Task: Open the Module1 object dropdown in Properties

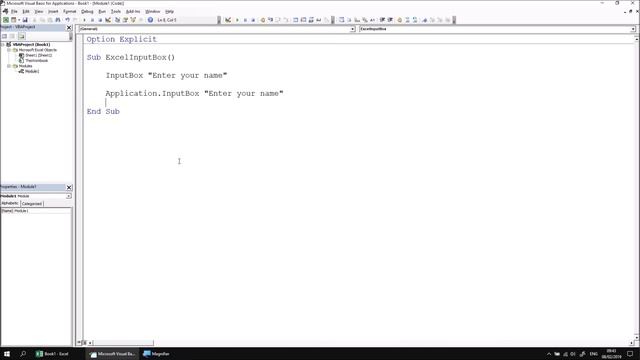Action: click(69, 196)
